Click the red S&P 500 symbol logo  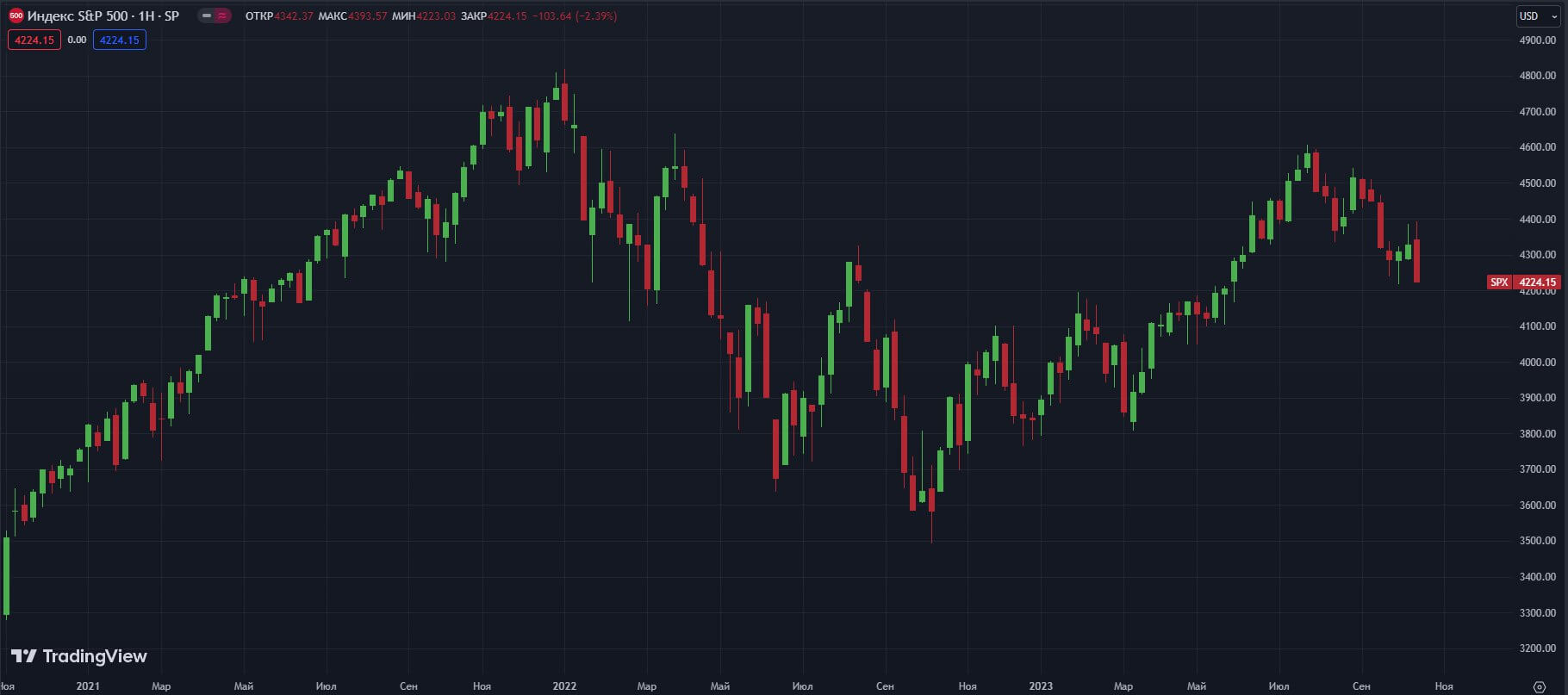click(x=16, y=16)
